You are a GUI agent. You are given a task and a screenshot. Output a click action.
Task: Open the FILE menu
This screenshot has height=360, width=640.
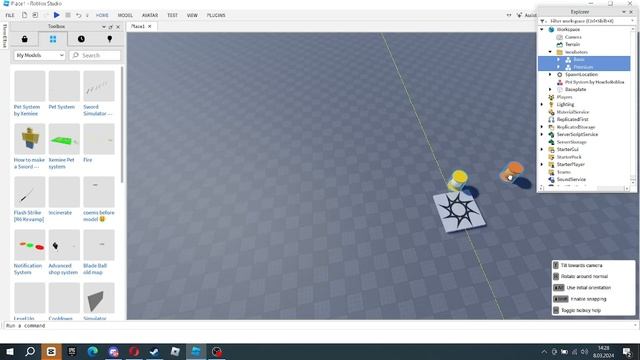point(10,15)
